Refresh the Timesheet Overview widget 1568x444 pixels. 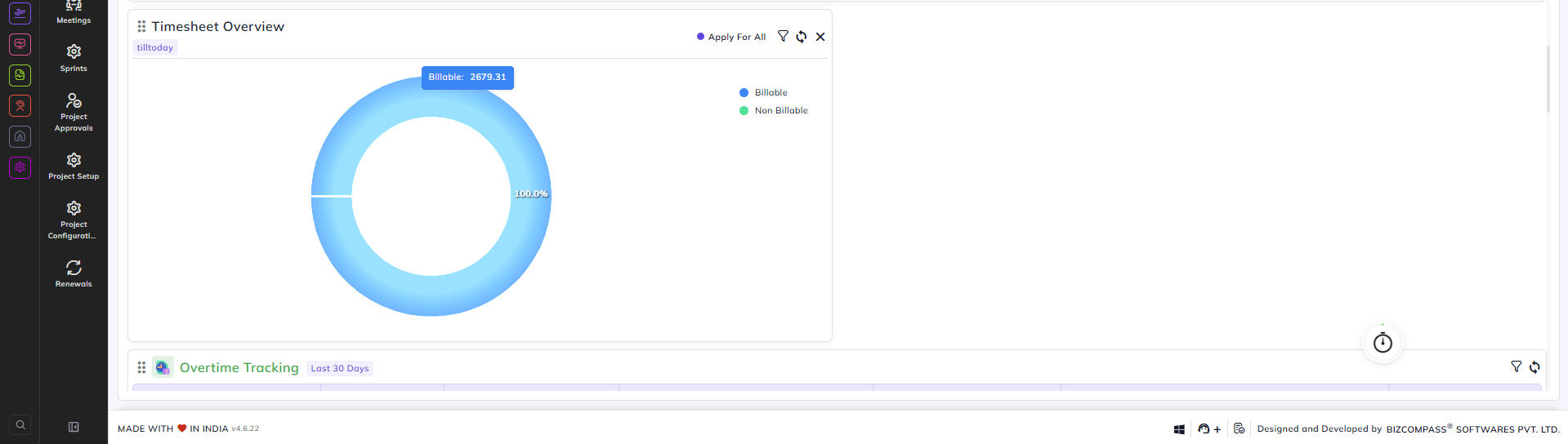[802, 37]
